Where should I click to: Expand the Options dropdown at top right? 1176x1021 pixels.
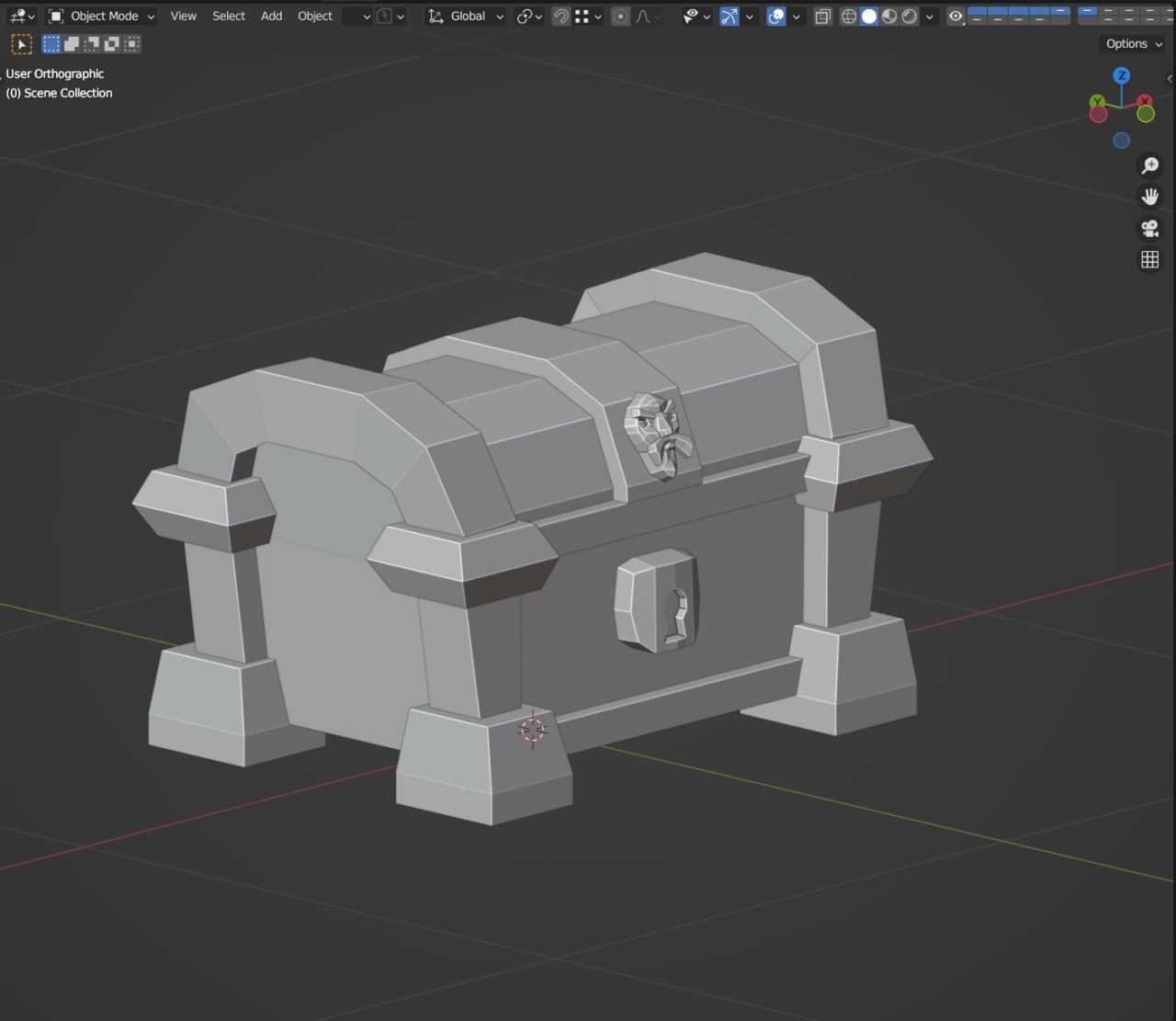pyautogui.click(x=1131, y=43)
